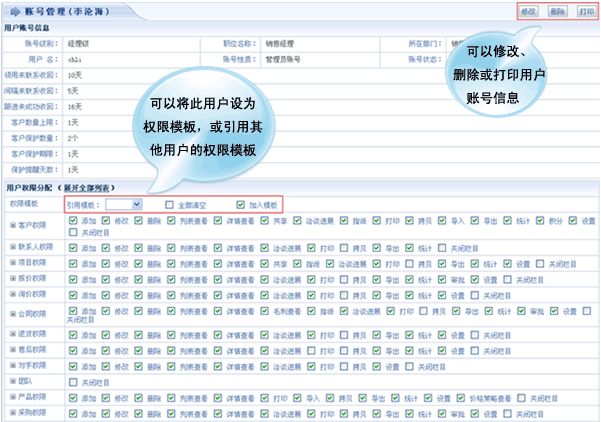Tick 拷贝 in the 联系人权限 row

pyautogui.click(x=344, y=248)
